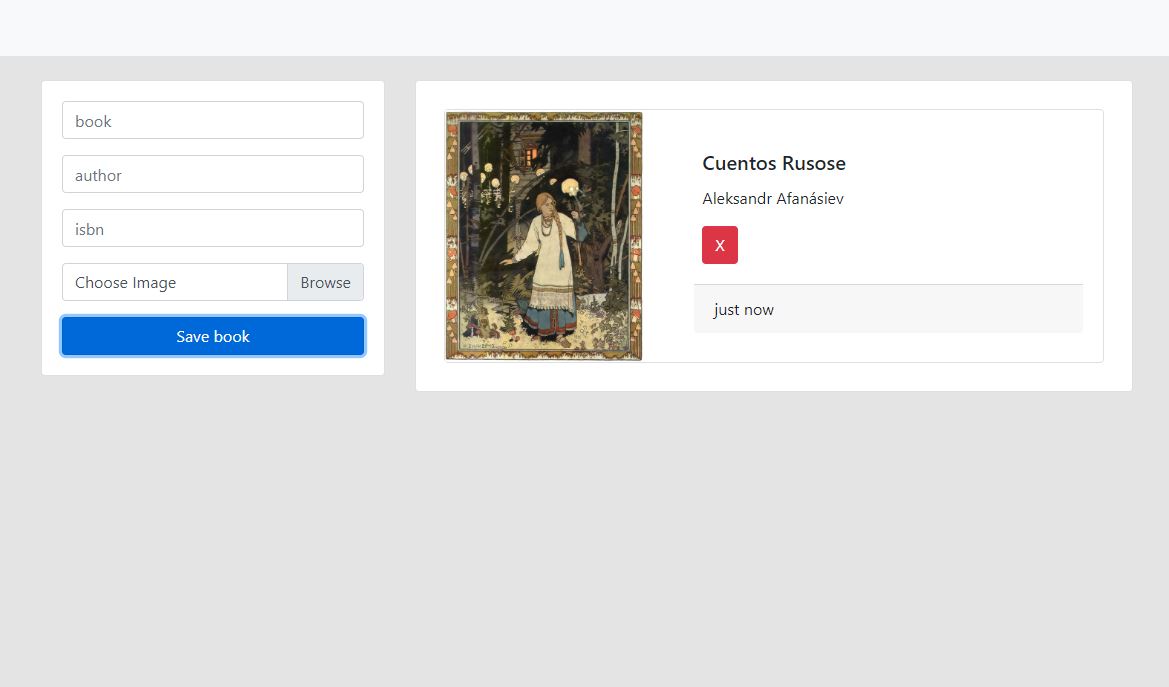Click inside the book title input field
The height and width of the screenshot is (687, 1169).
(x=212, y=120)
